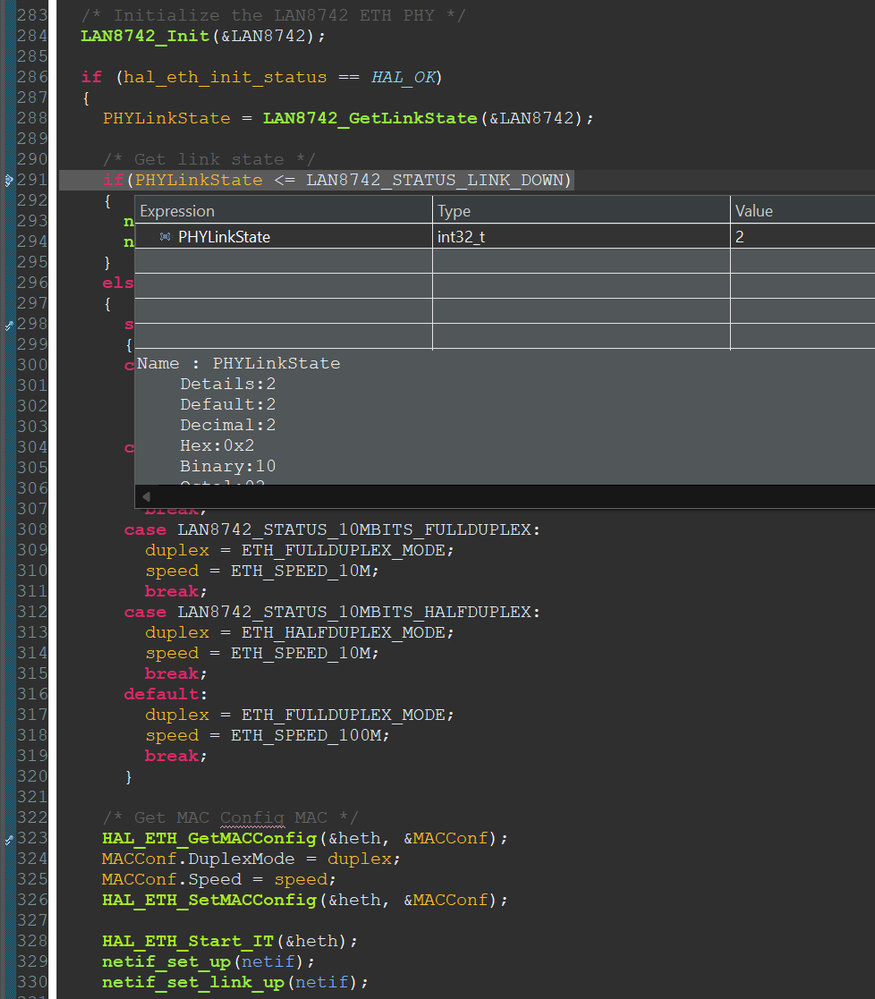
Task: Select the PHYLinkState expression row
Action: click(x=224, y=237)
